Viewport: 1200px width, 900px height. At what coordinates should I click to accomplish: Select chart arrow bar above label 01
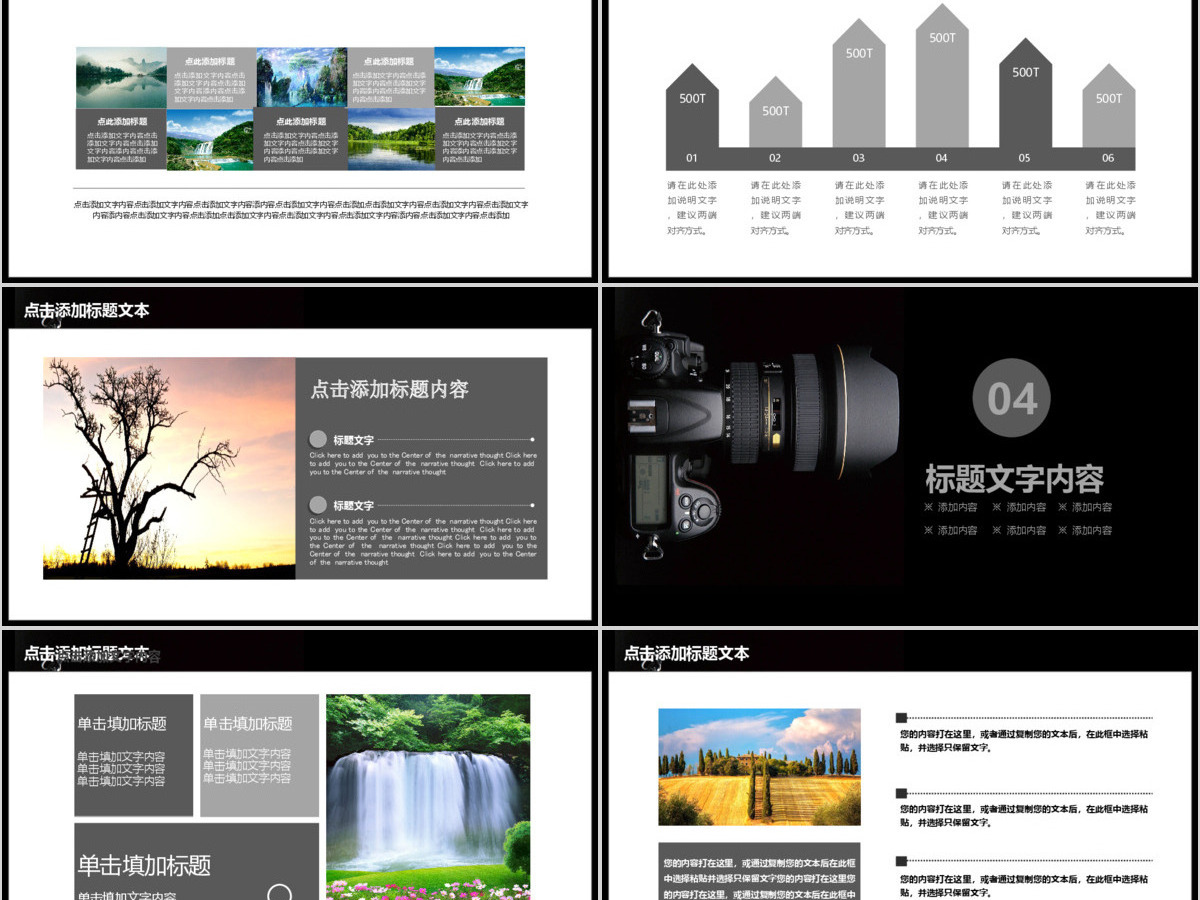coord(692,106)
